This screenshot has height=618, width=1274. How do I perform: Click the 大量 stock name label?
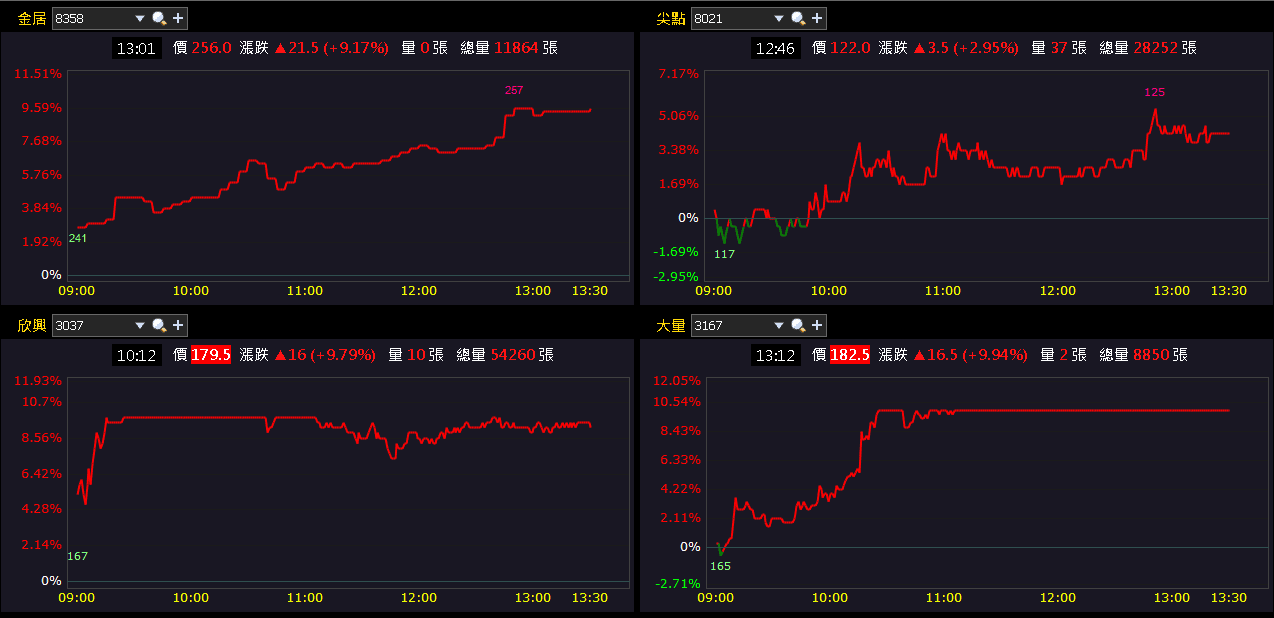671,325
